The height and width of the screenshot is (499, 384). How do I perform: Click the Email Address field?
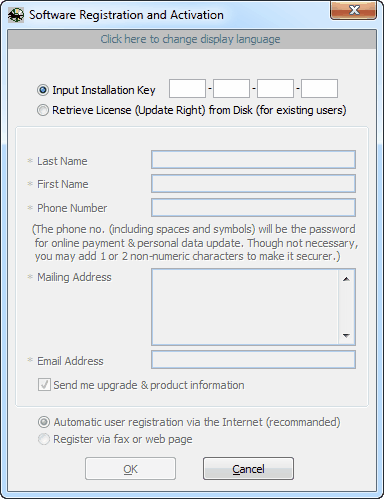253,360
